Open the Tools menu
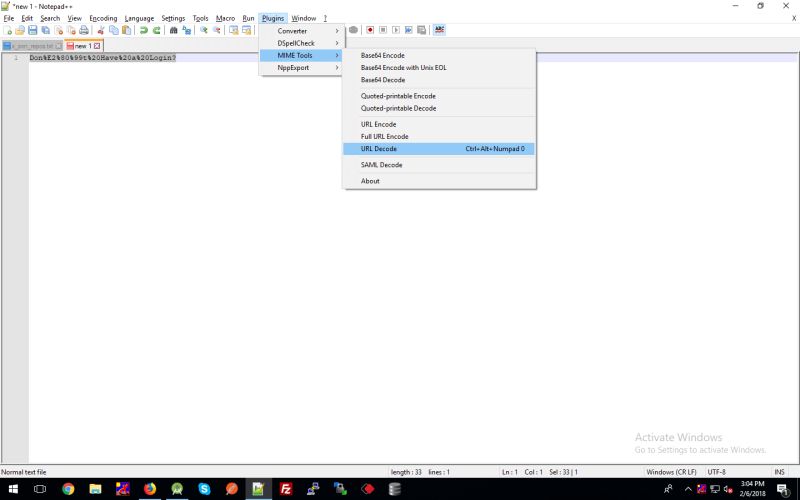The image size is (800, 500). click(201, 18)
